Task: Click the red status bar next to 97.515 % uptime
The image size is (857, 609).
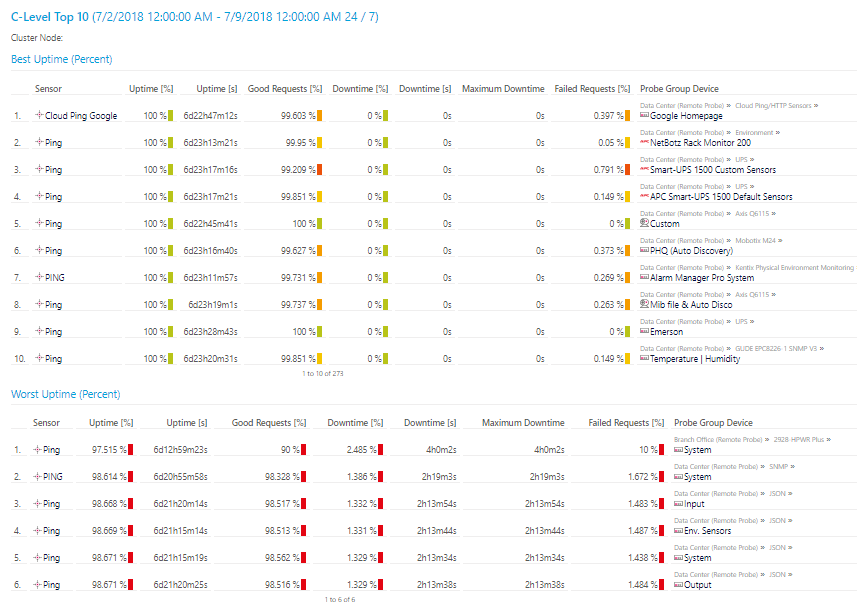Action: click(131, 449)
